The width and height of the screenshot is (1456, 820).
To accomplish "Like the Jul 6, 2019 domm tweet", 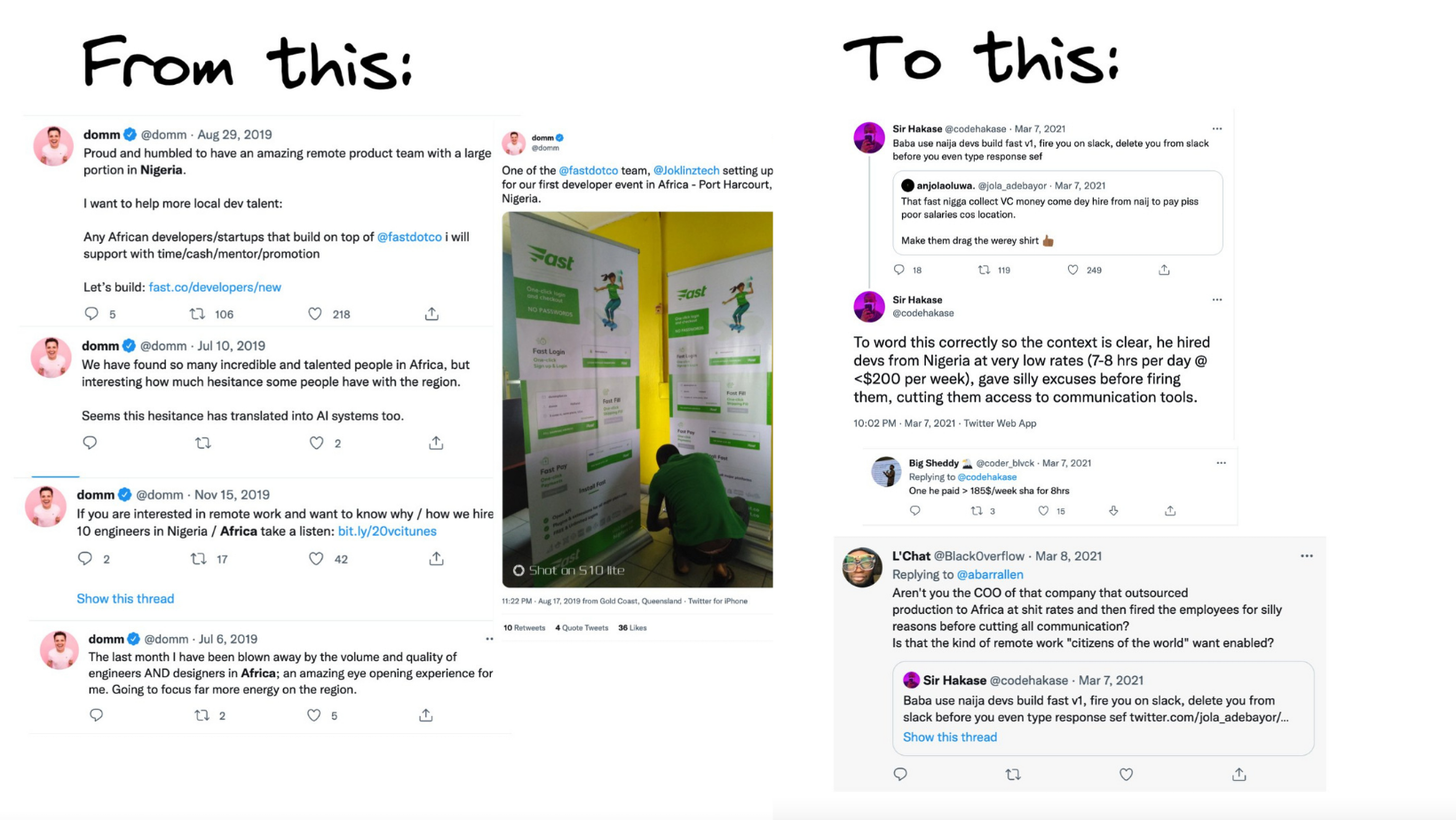I will (314, 715).
